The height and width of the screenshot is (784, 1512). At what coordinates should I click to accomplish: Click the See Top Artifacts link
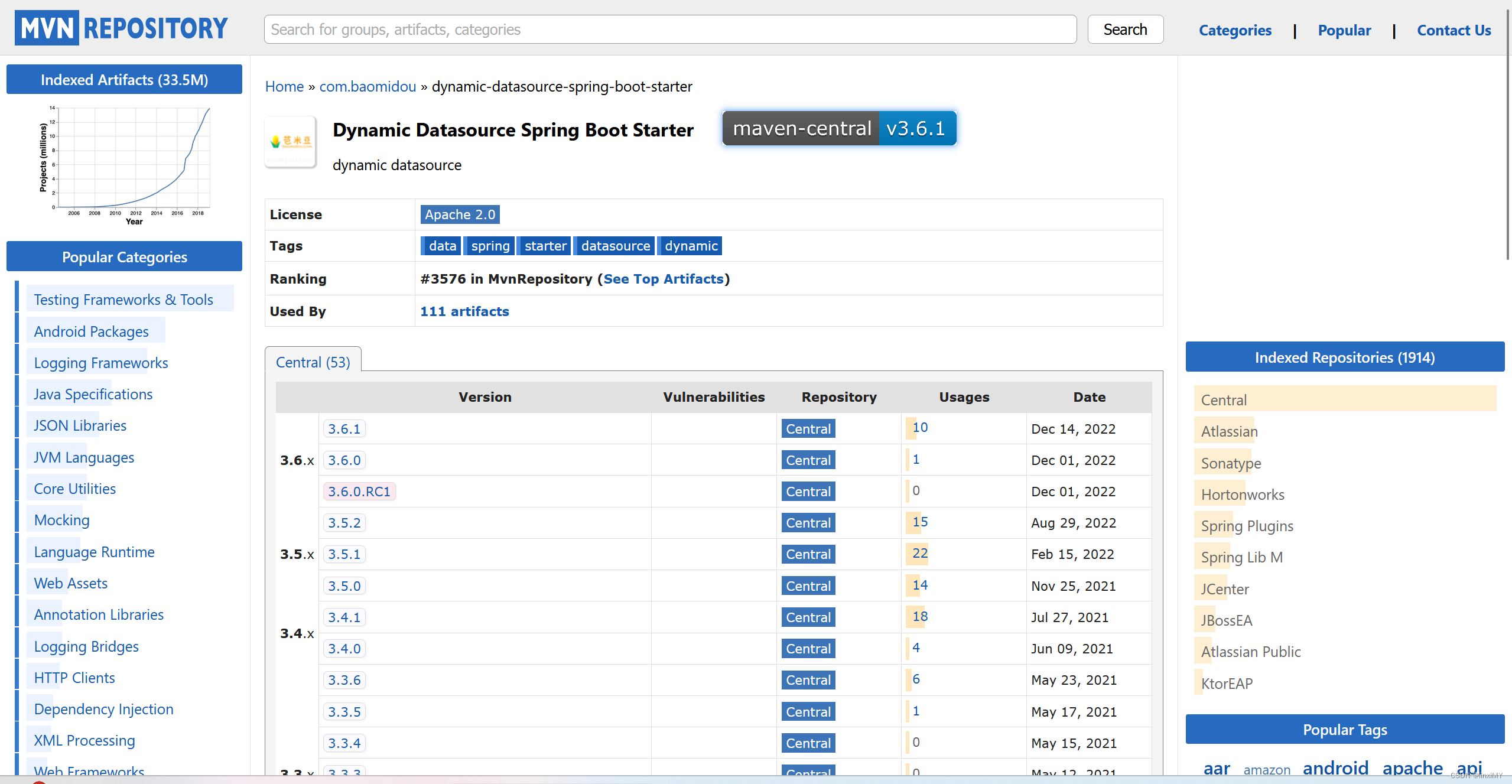click(663, 278)
